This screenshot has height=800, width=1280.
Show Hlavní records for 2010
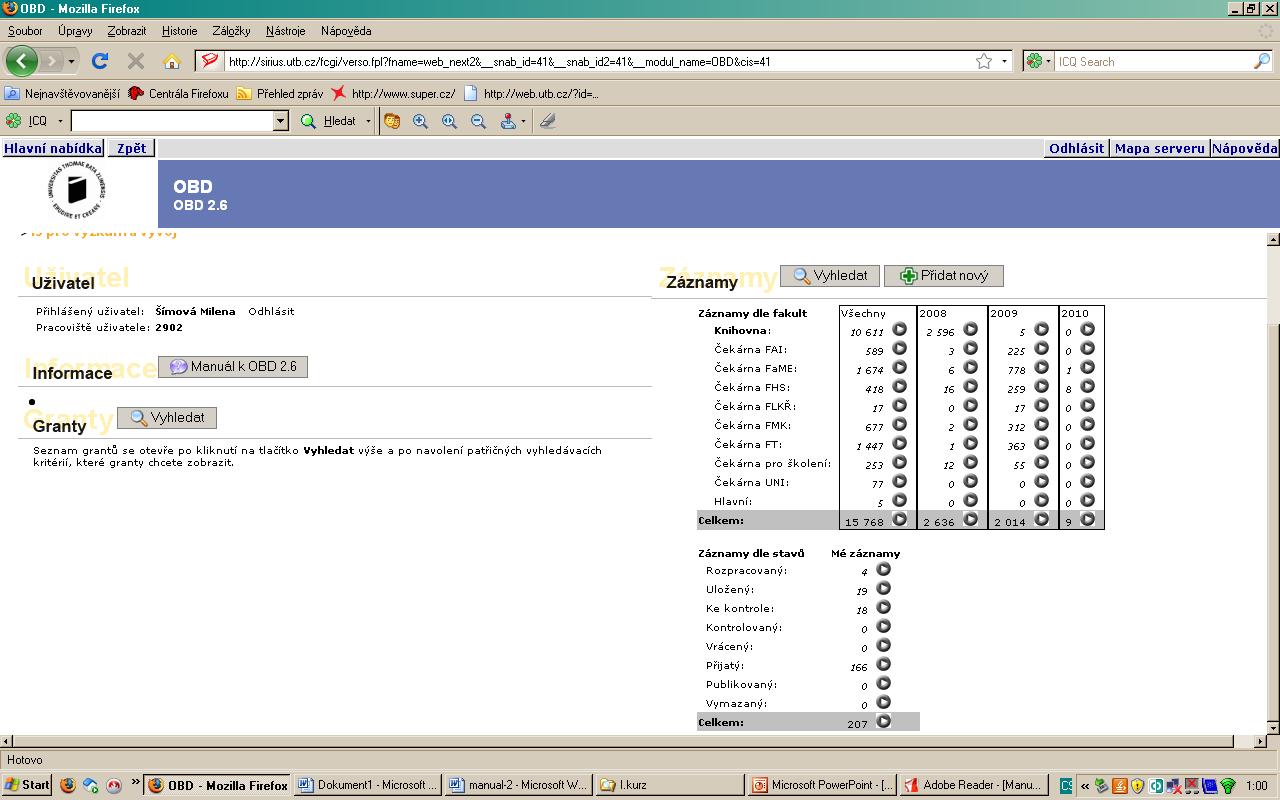coord(1087,500)
